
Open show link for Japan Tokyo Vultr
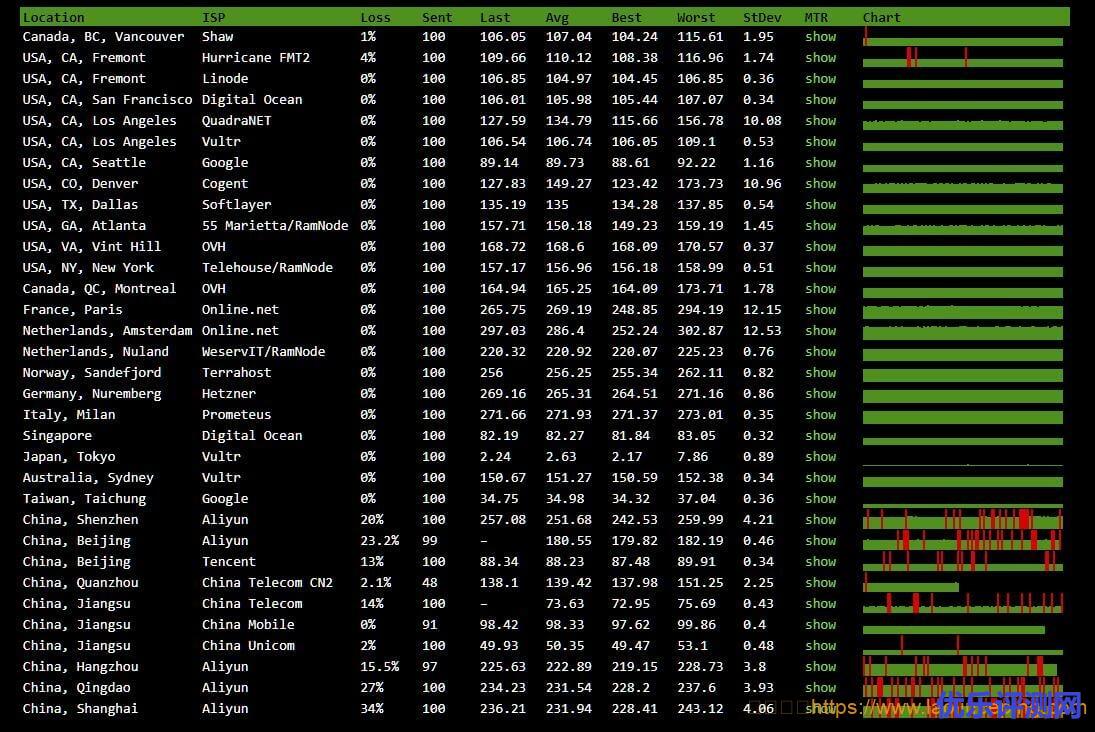coord(820,456)
